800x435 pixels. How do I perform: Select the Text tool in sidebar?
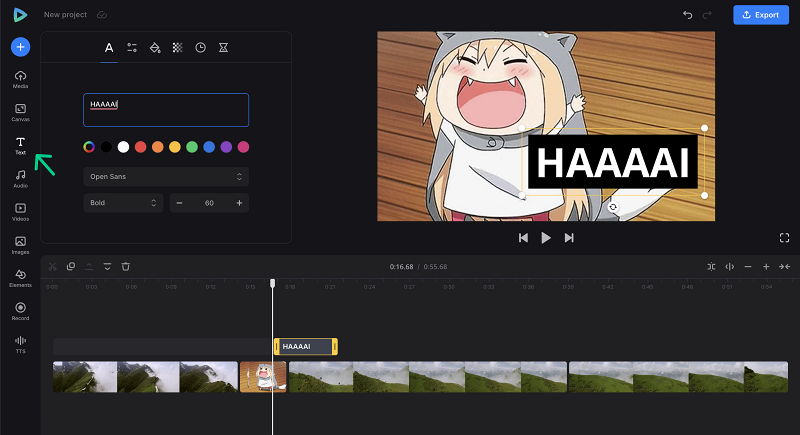tap(20, 146)
